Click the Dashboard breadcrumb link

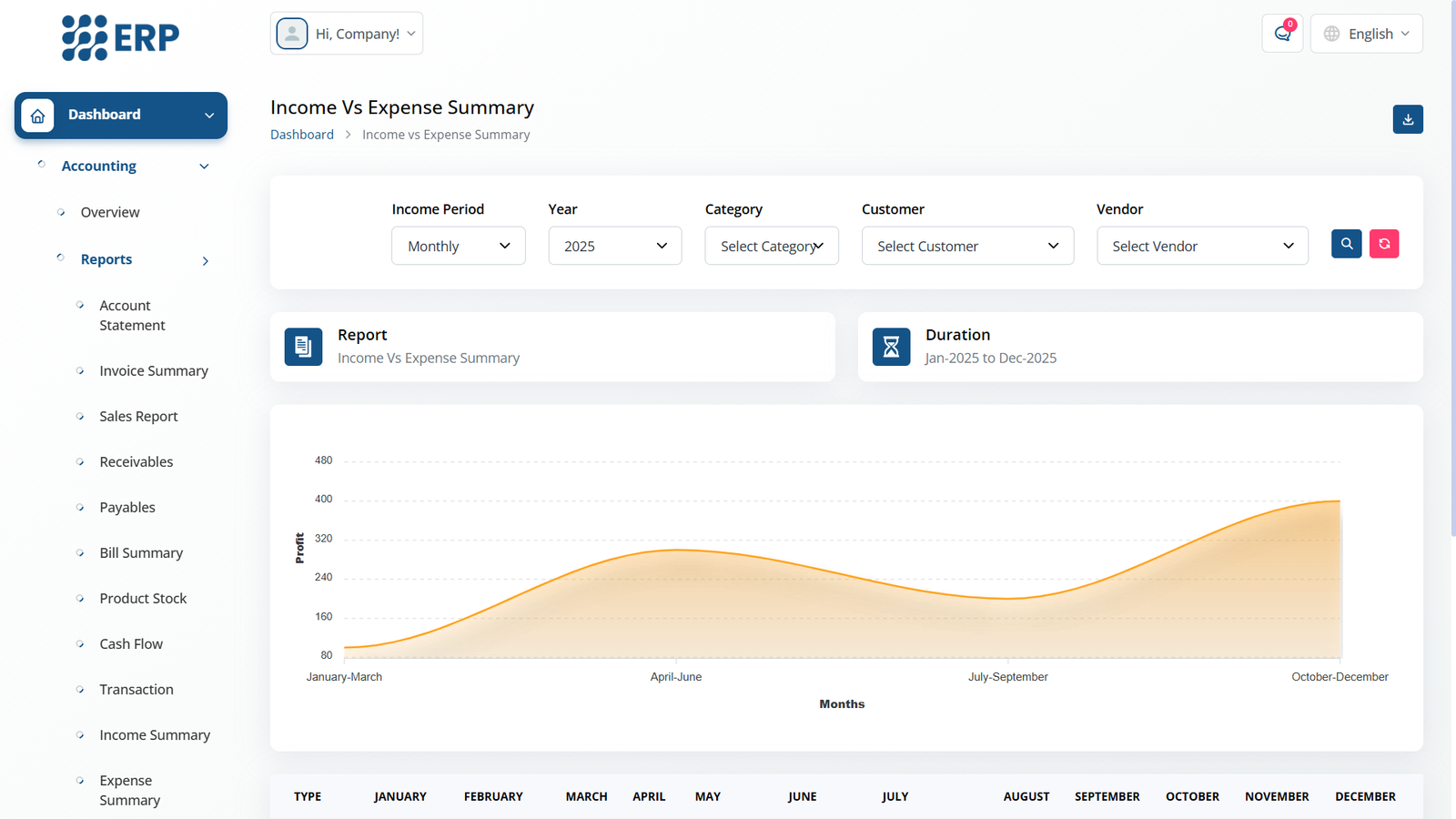(302, 135)
